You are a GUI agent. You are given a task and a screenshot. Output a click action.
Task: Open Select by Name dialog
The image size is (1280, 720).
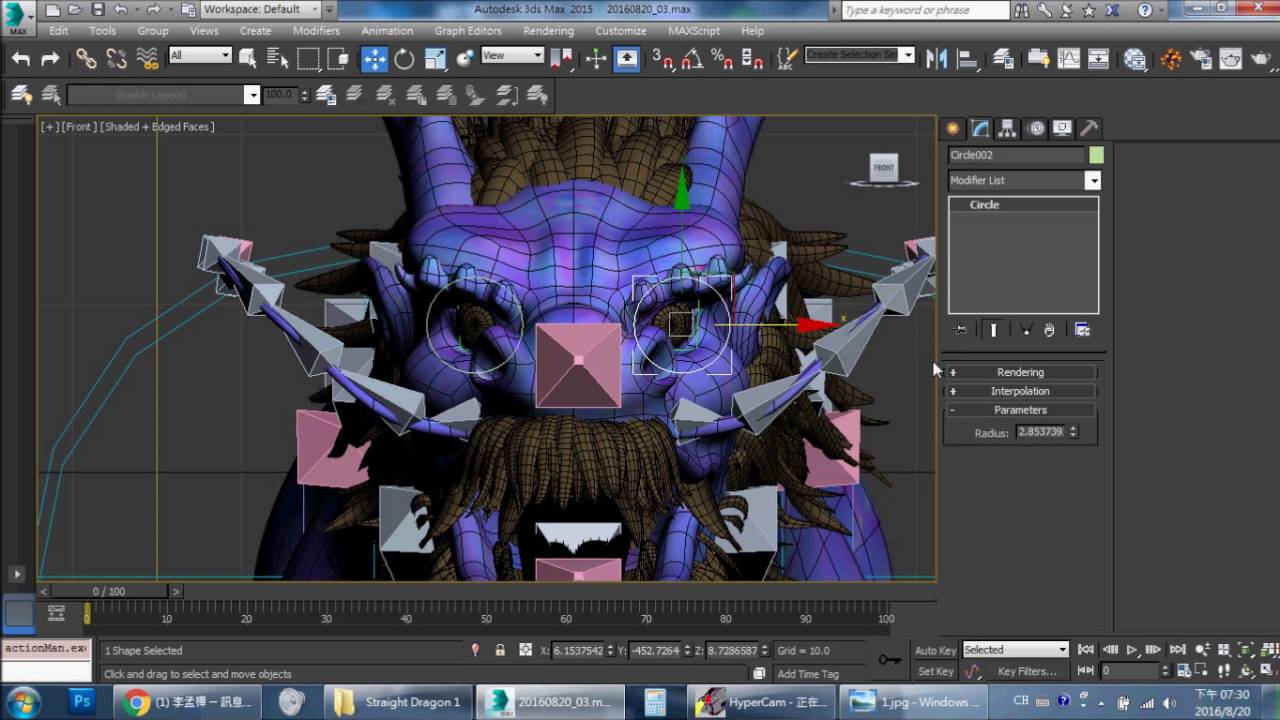point(277,59)
